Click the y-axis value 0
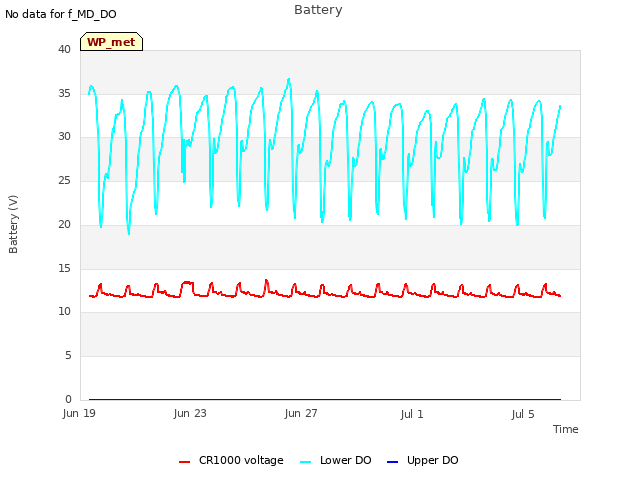The width and height of the screenshot is (640, 480). pos(68,399)
